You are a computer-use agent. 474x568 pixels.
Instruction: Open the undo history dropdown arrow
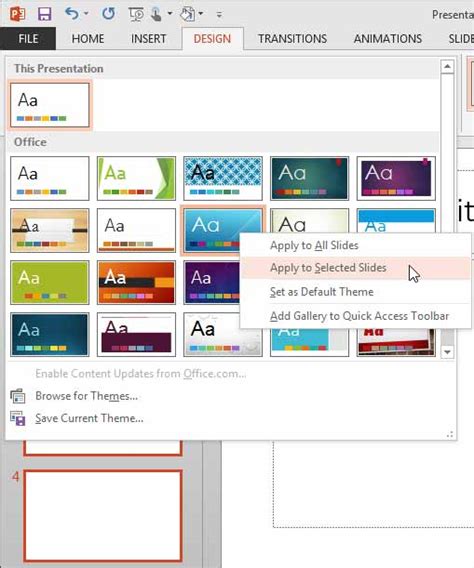point(86,14)
